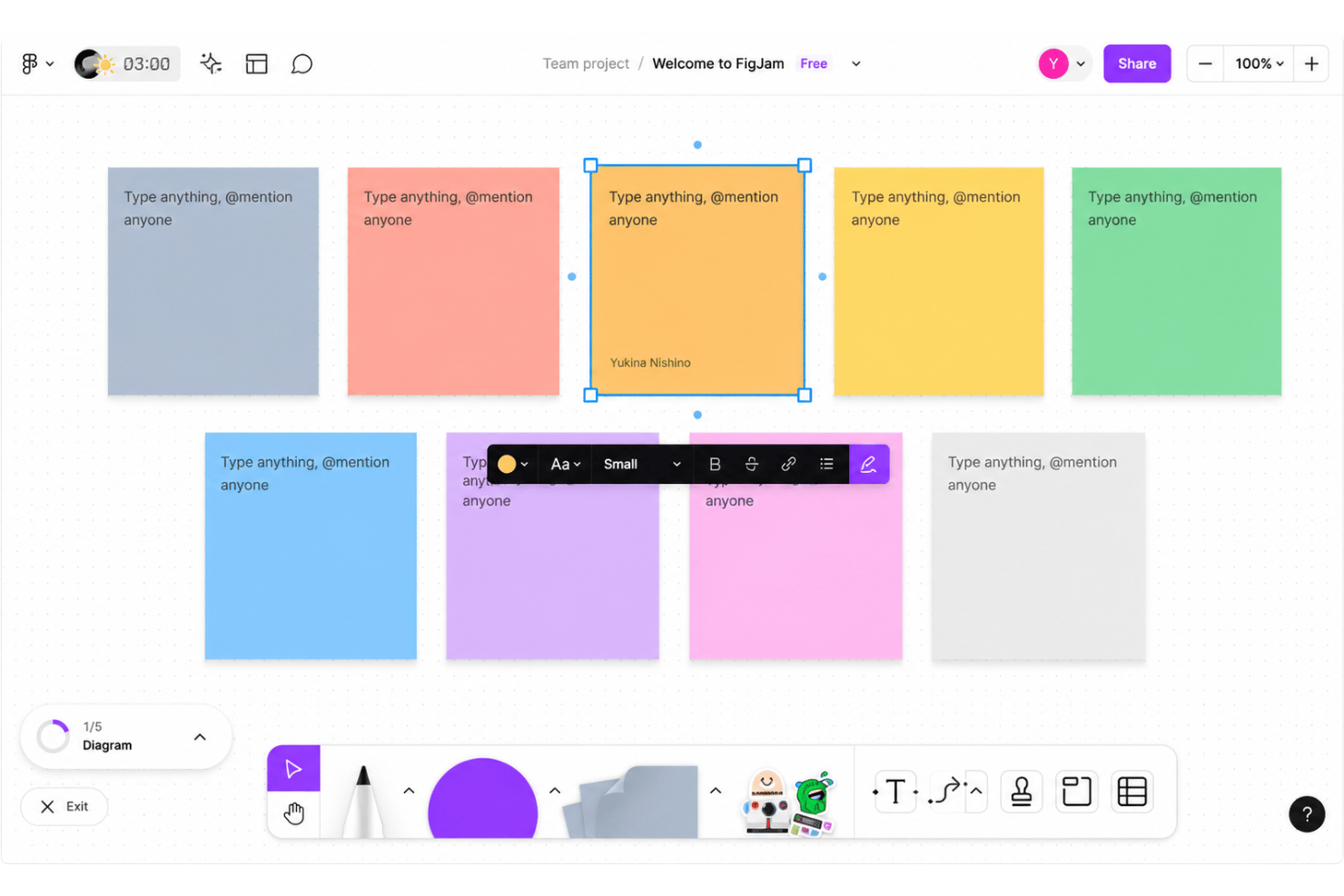Expand the main menu chevron
This screenshot has width=1344, height=896.
click(50, 64)
